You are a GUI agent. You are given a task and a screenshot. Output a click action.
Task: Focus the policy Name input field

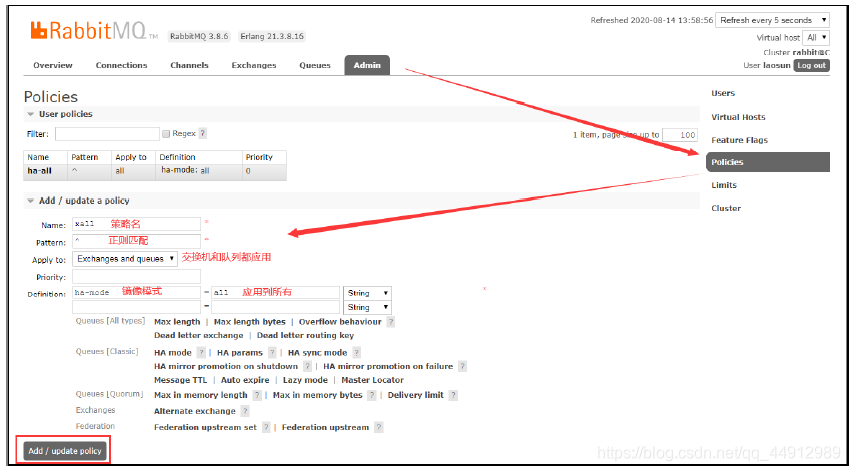[137, 224]
